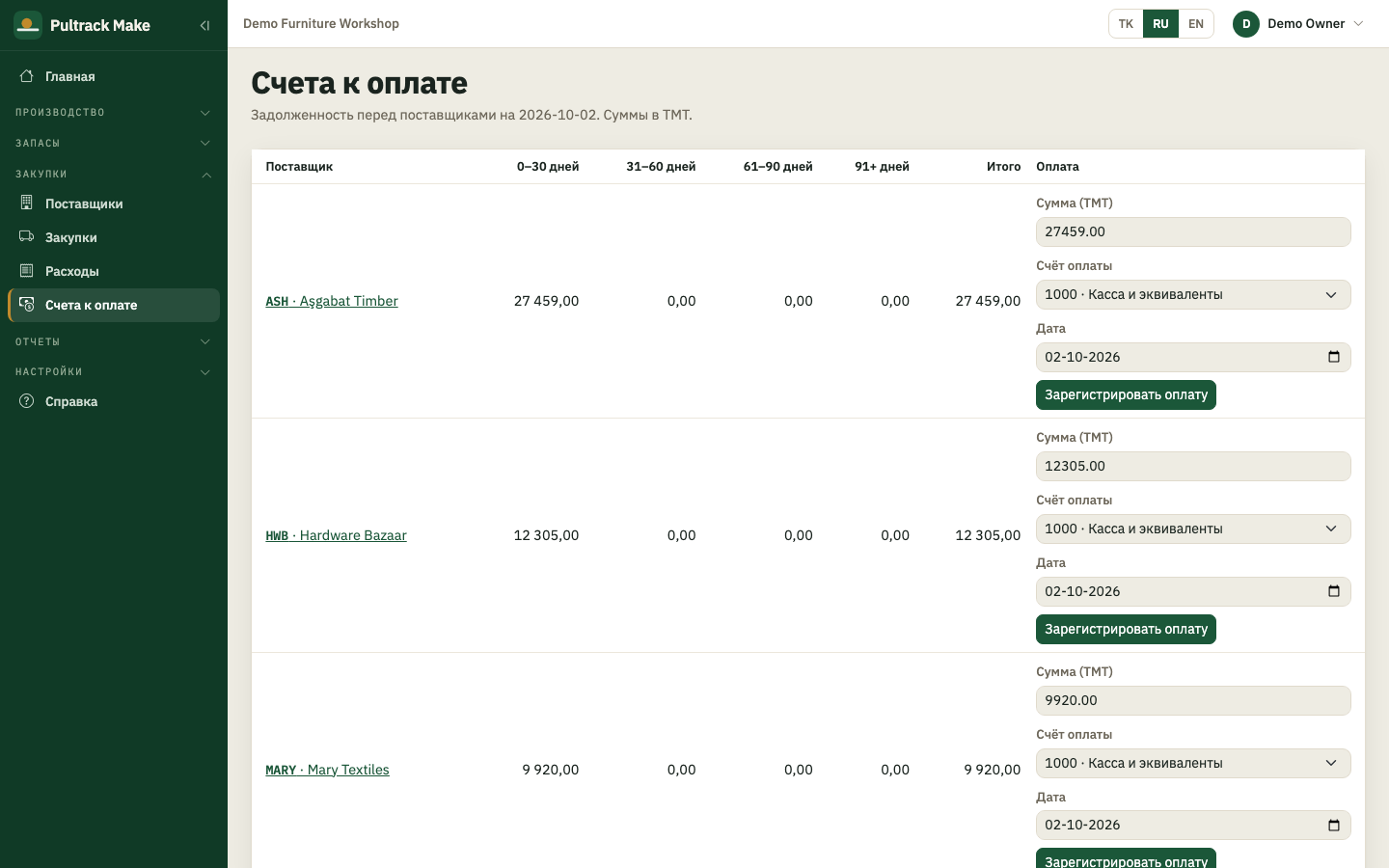
Task: Navigate to Расходы page
Action: pyautogui.click(x=114, y=271)
